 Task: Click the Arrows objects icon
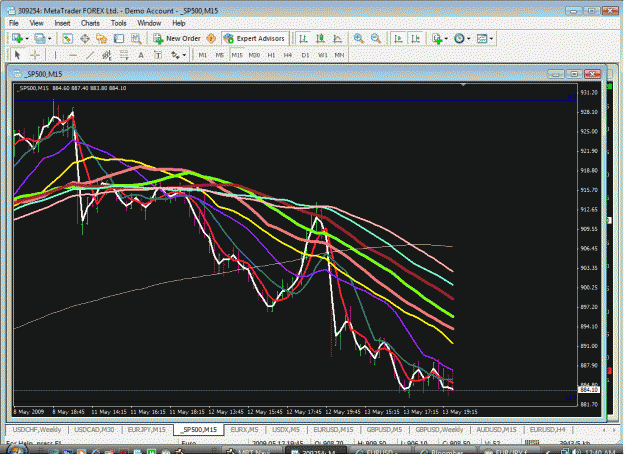point(175,55)
